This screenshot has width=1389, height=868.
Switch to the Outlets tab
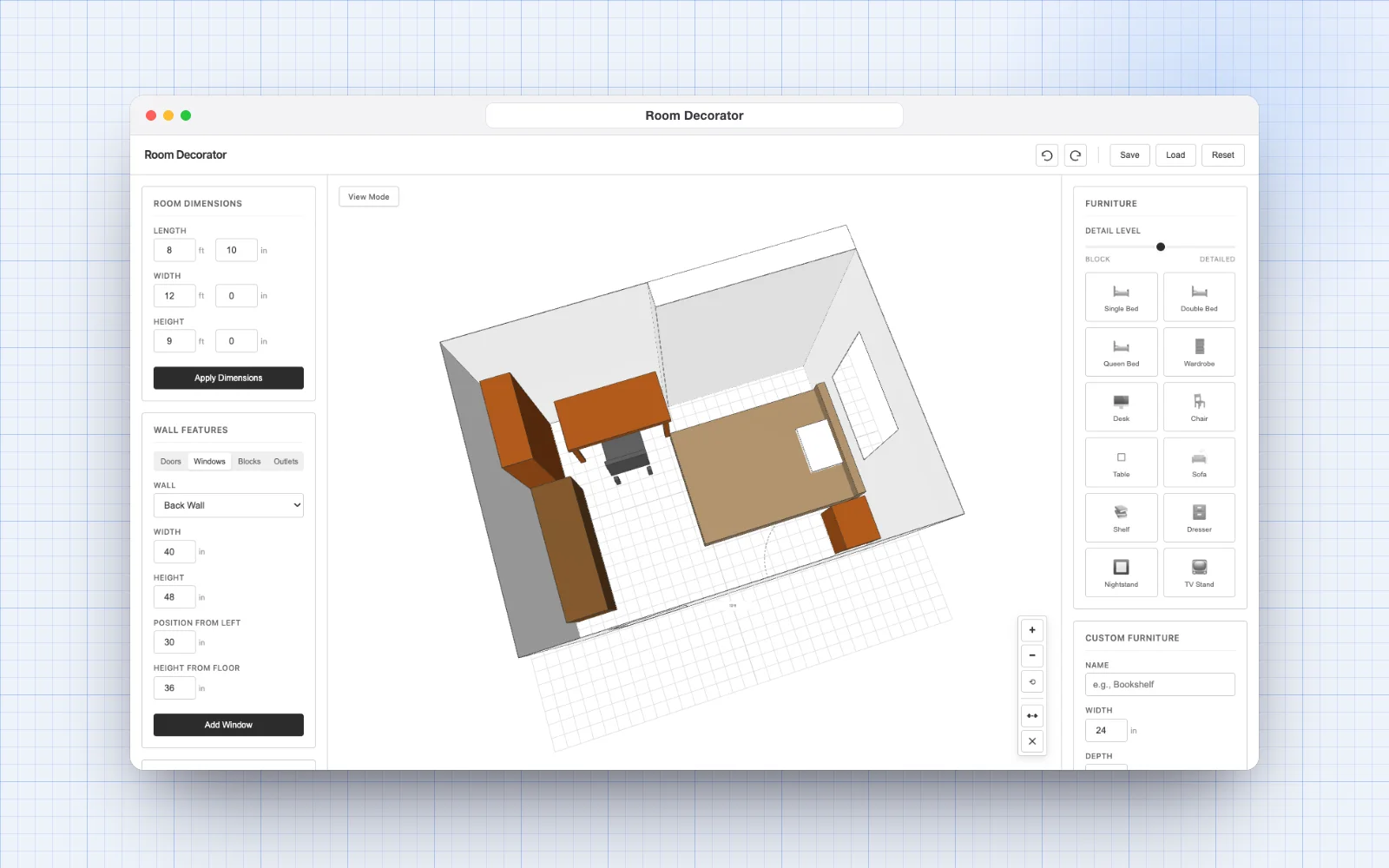click(x=286, y=462)
